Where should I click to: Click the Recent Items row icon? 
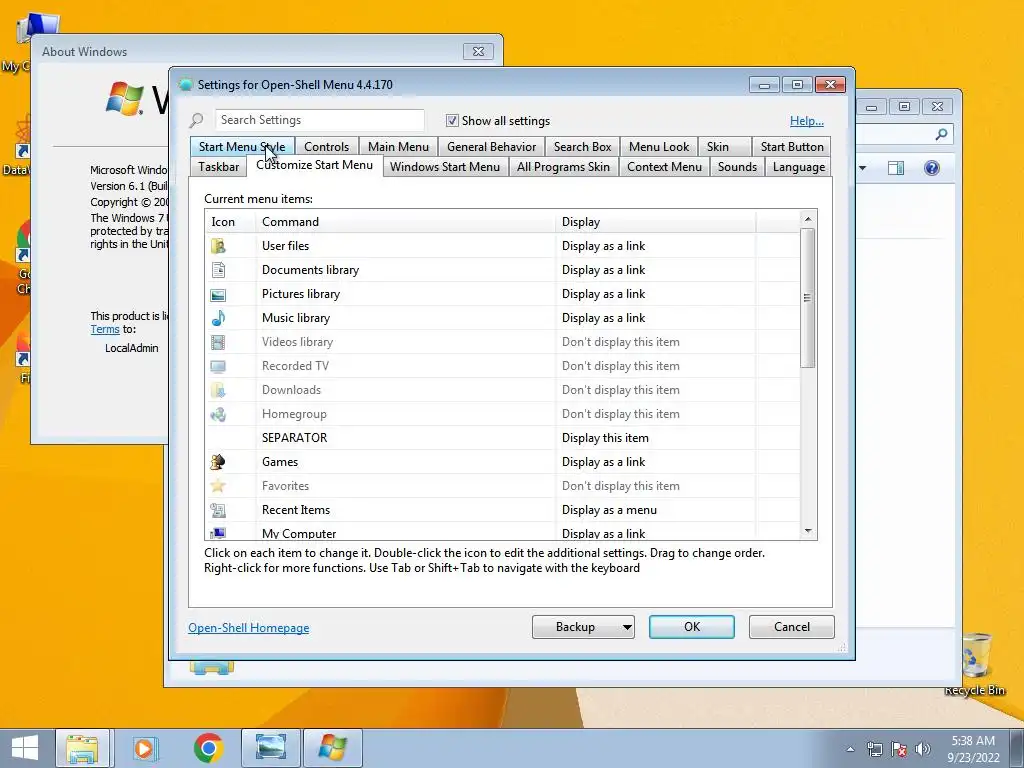(x=218, y=510)
